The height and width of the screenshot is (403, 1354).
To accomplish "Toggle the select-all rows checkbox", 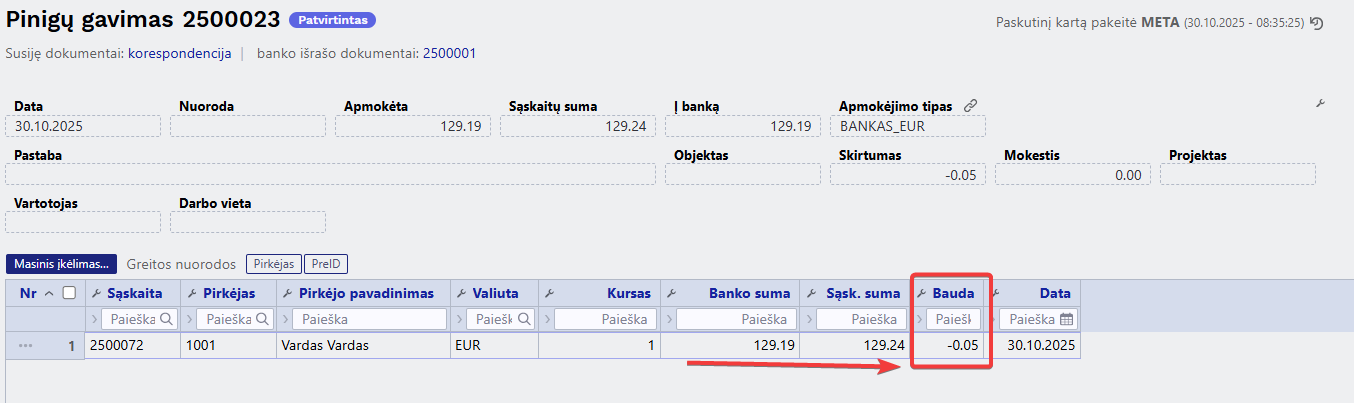I will 69,293.
